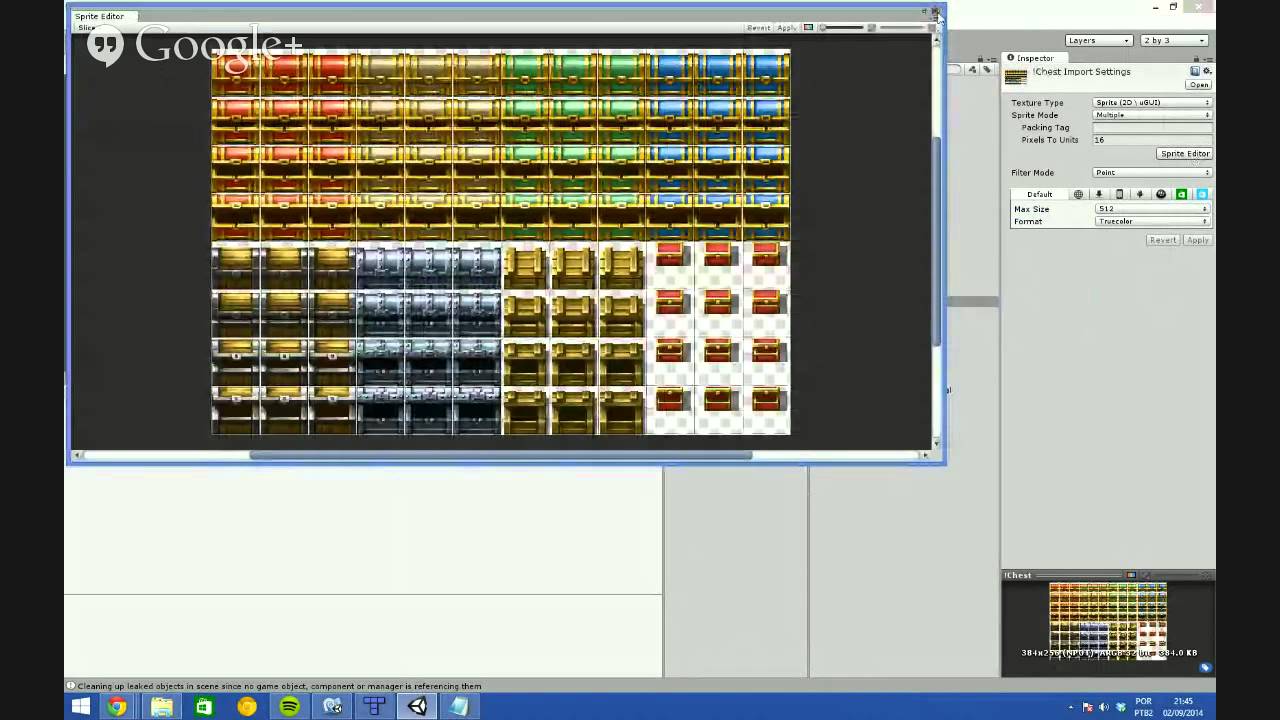Open the Windows Start menu
Viewport: 1280px width, 720px height.
[x=81, y=707]
